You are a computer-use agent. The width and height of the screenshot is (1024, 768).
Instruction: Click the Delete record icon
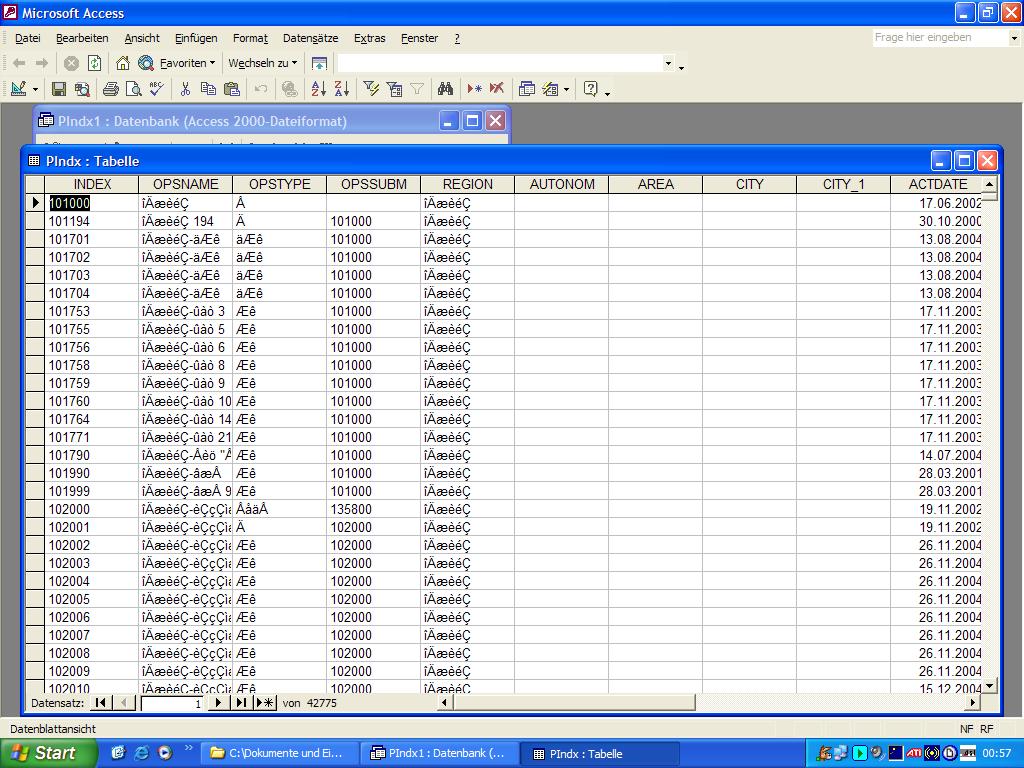point(496,89)
